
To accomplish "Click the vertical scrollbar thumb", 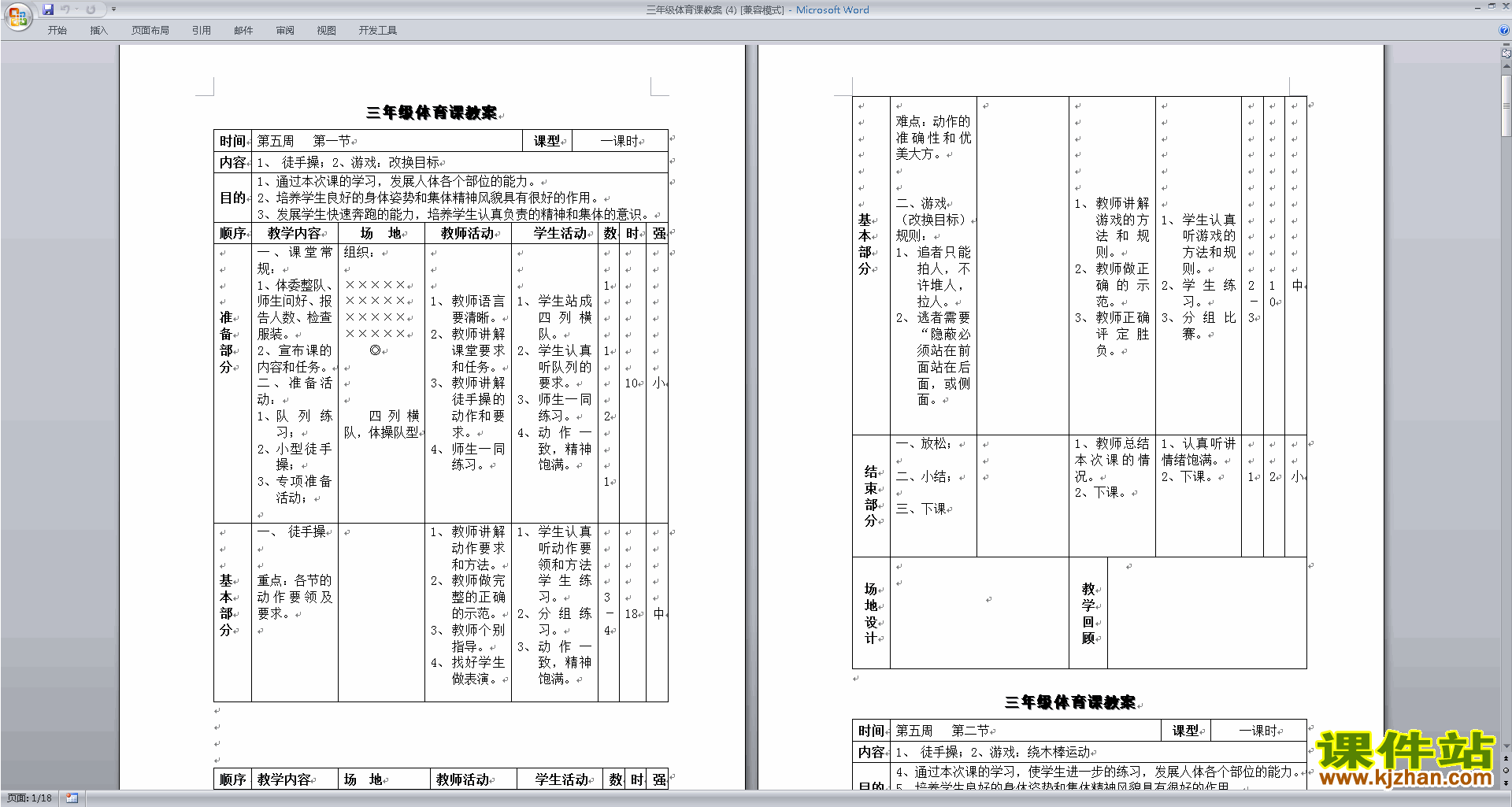I will tap(1506, 105).
